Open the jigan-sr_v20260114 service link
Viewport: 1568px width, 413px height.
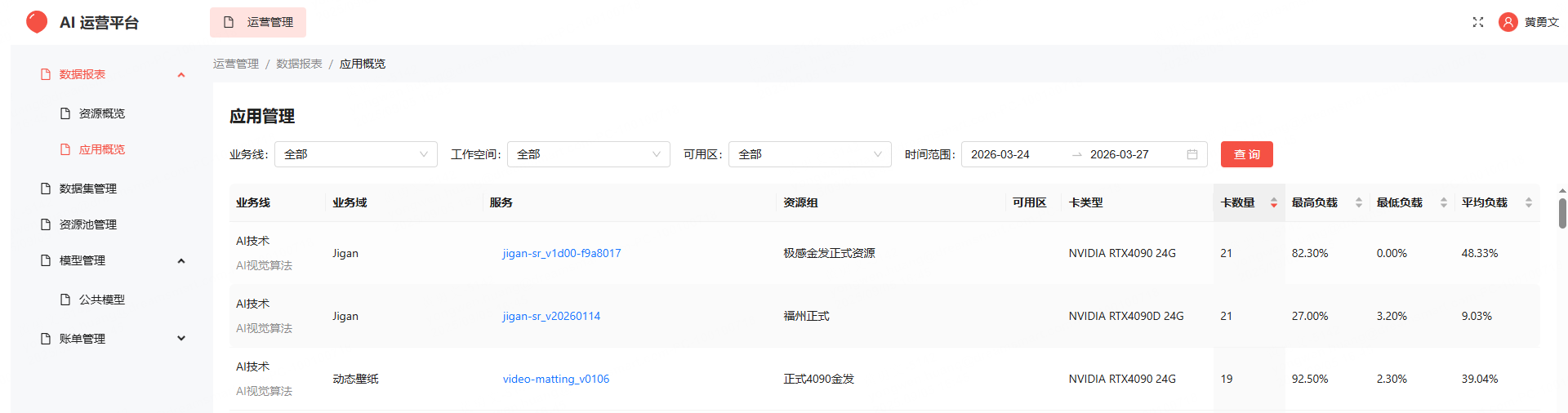551,316
